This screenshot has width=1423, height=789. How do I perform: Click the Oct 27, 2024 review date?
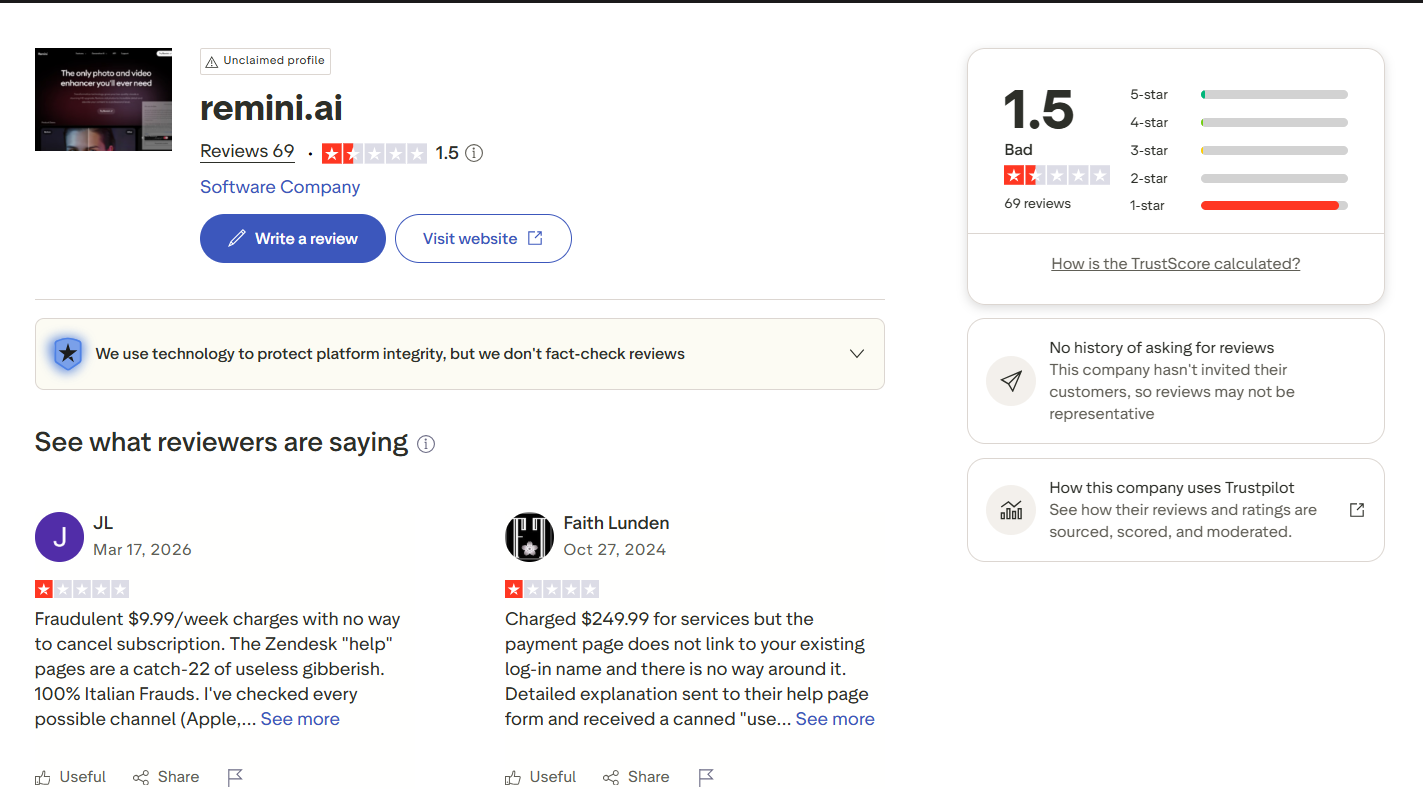(614, 550)
